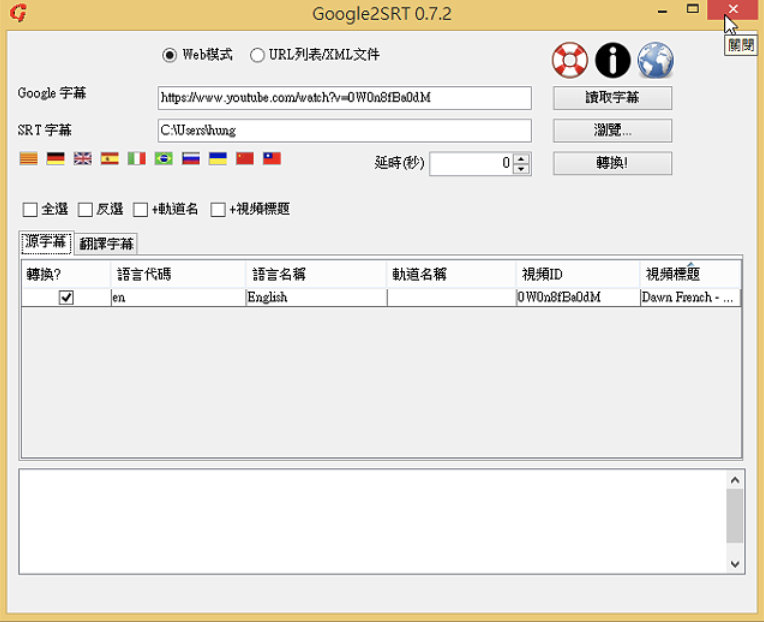Screen dimensions: 764x622
Task: Open the black info about icon
Action: [612, 60]
